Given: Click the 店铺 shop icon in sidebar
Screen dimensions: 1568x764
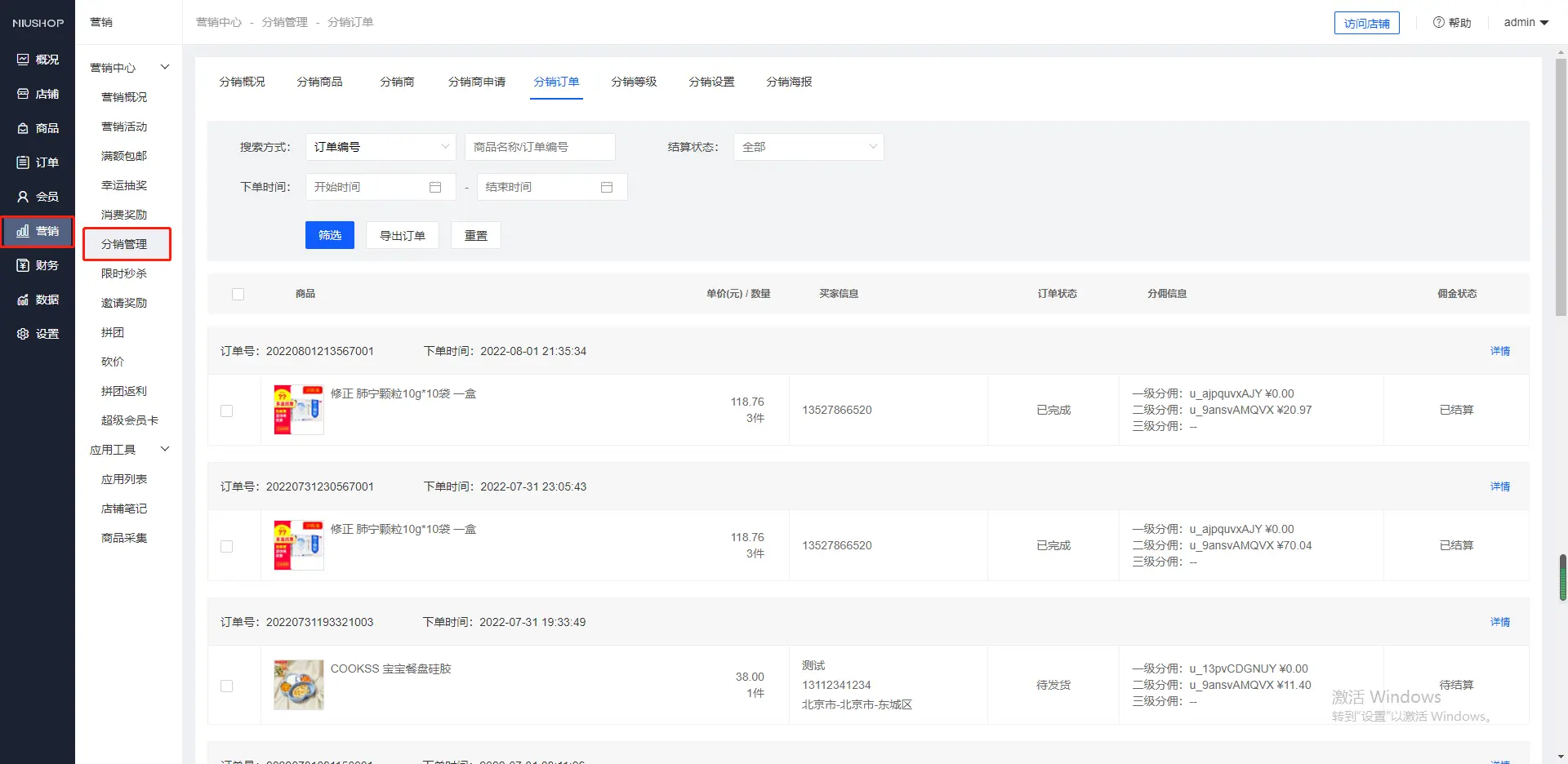Looking at the screenshot, I should [23, 94].
